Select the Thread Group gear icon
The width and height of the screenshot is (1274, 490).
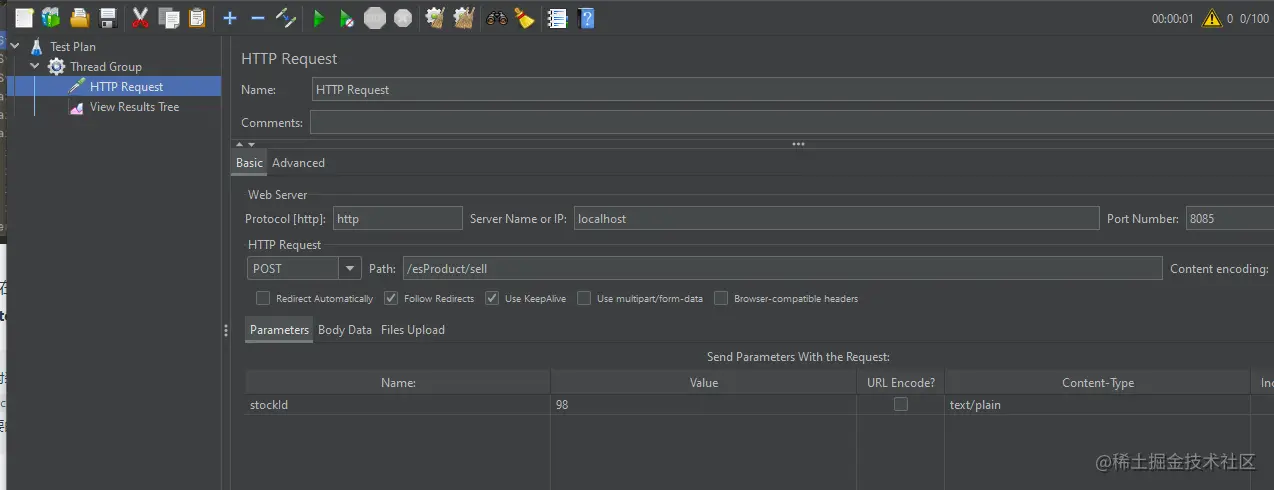pyautogui.click(x=57, y=66)
